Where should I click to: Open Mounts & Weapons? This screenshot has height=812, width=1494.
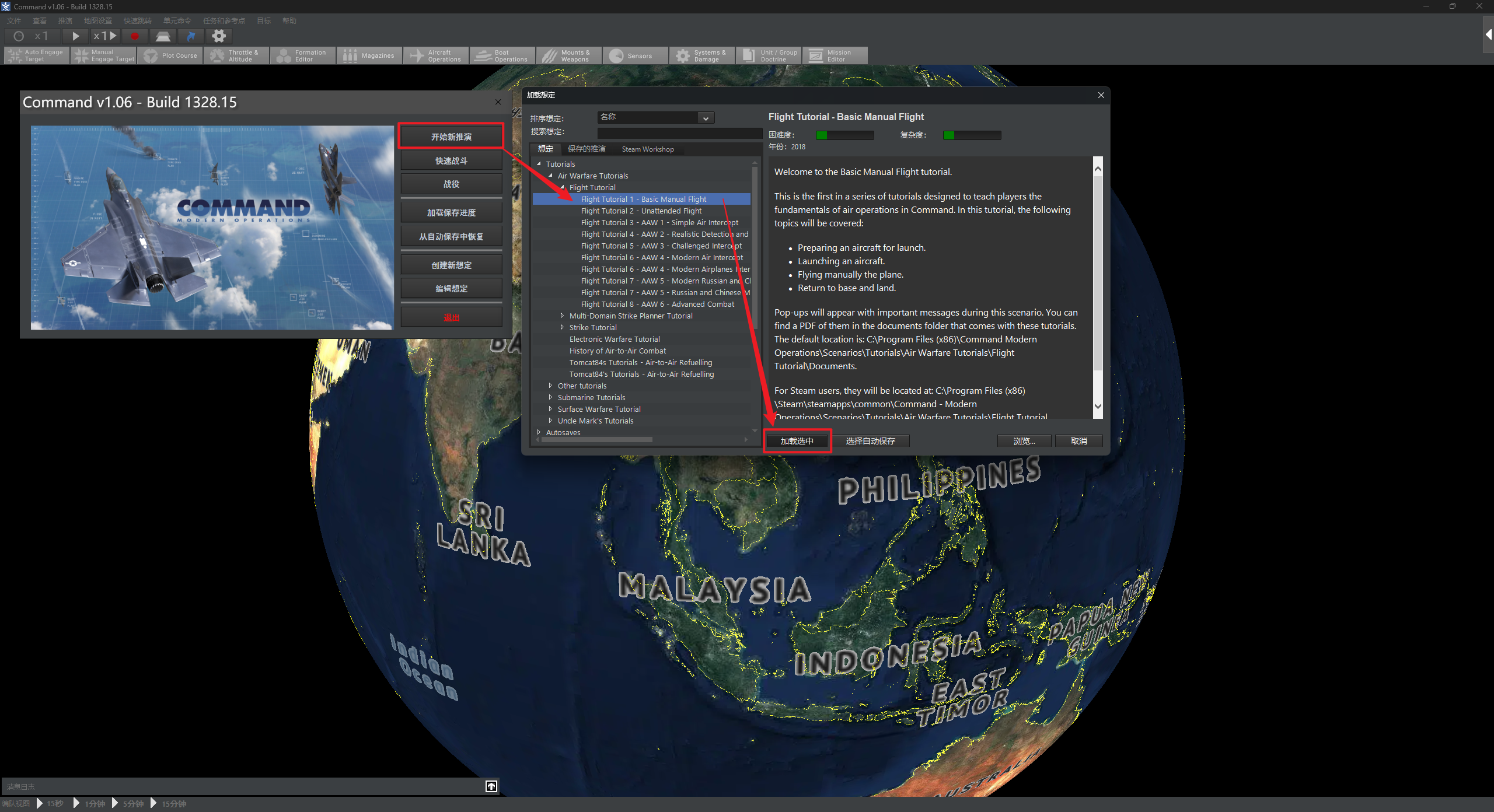click(569, 56)
